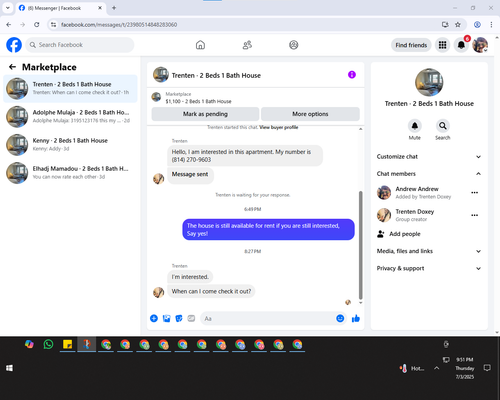Open the purple conversation information icon
The height and width of the screenshot is (400, 500).
[352, 75]
